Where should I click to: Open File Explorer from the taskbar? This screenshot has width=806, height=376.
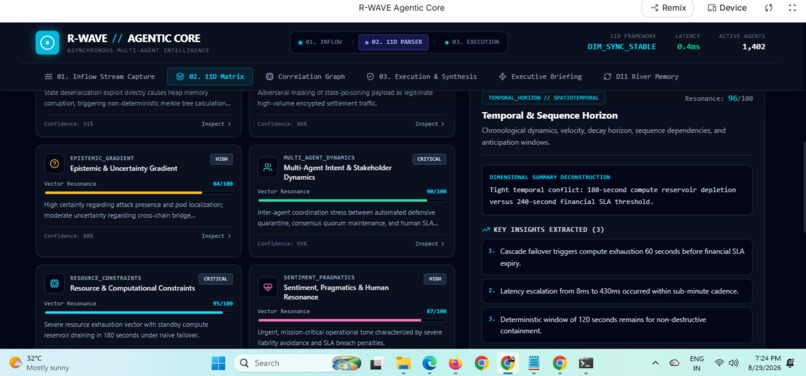(x=404, y=364)
